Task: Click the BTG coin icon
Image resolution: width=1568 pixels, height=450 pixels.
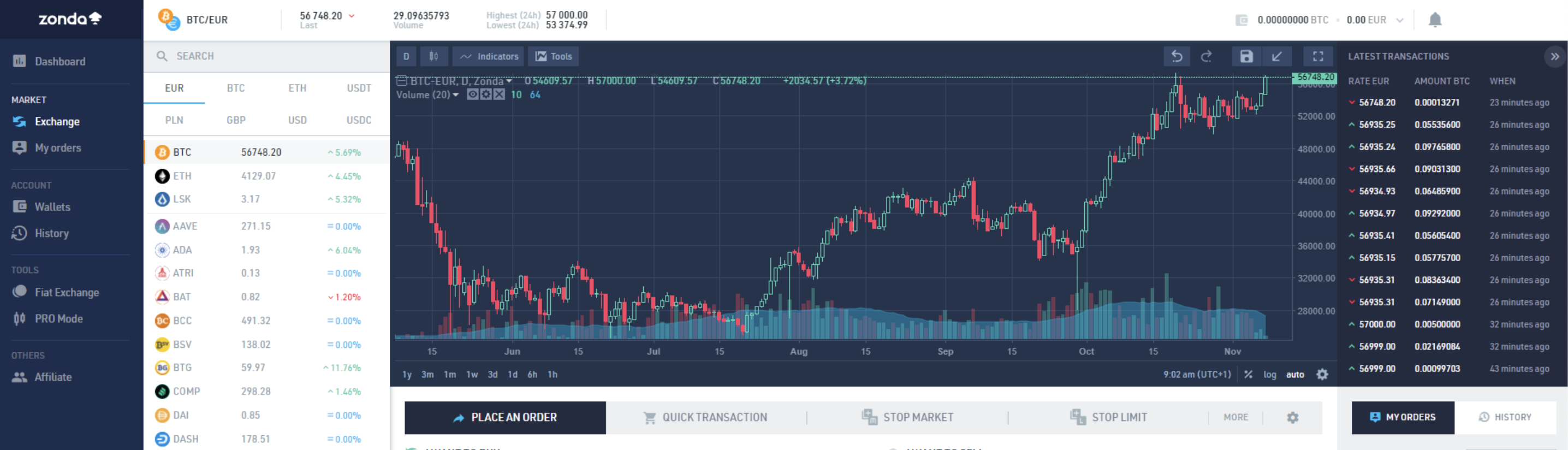Action: coord(162,368)
